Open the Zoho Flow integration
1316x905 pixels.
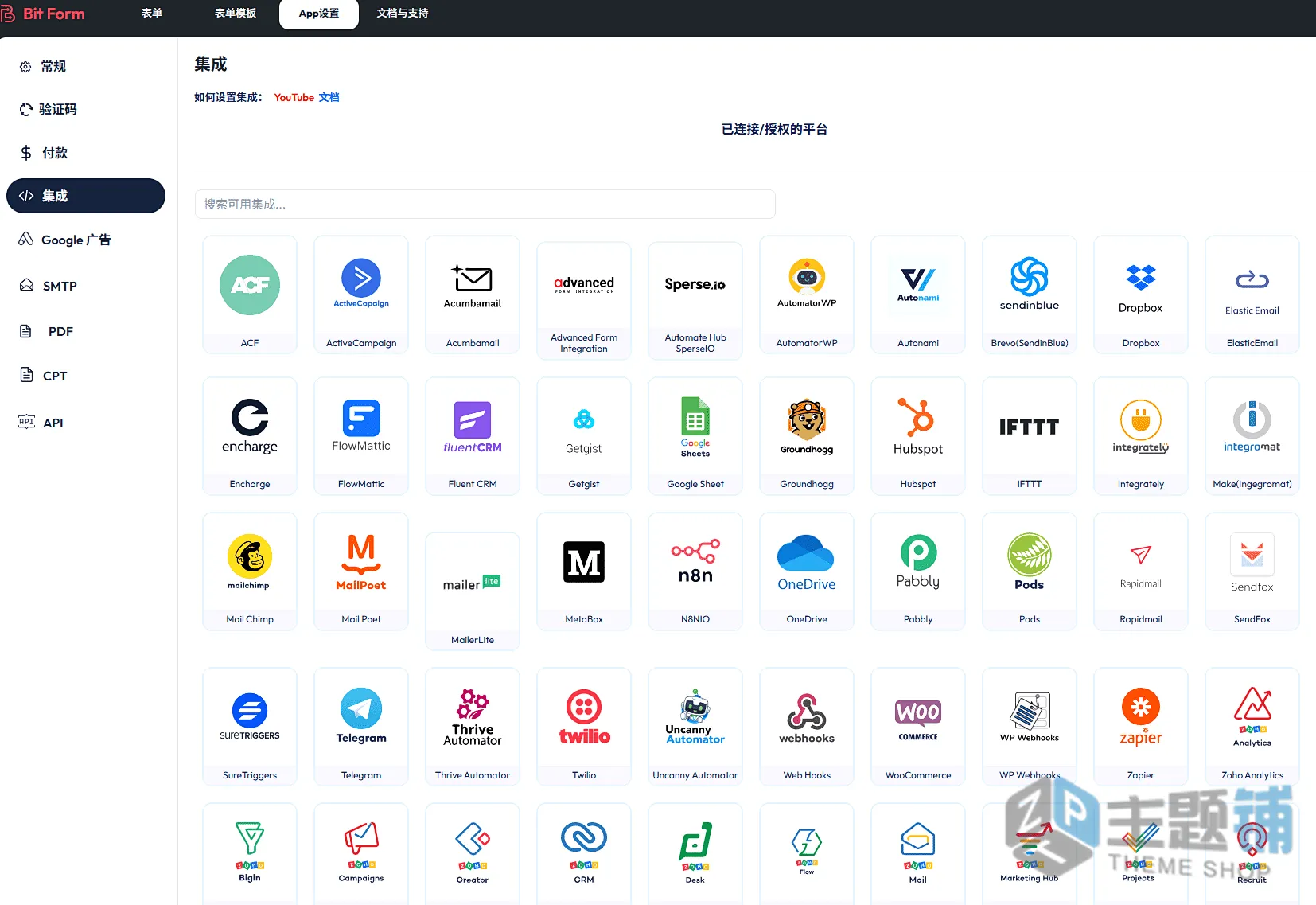click(x=807, y=853)
